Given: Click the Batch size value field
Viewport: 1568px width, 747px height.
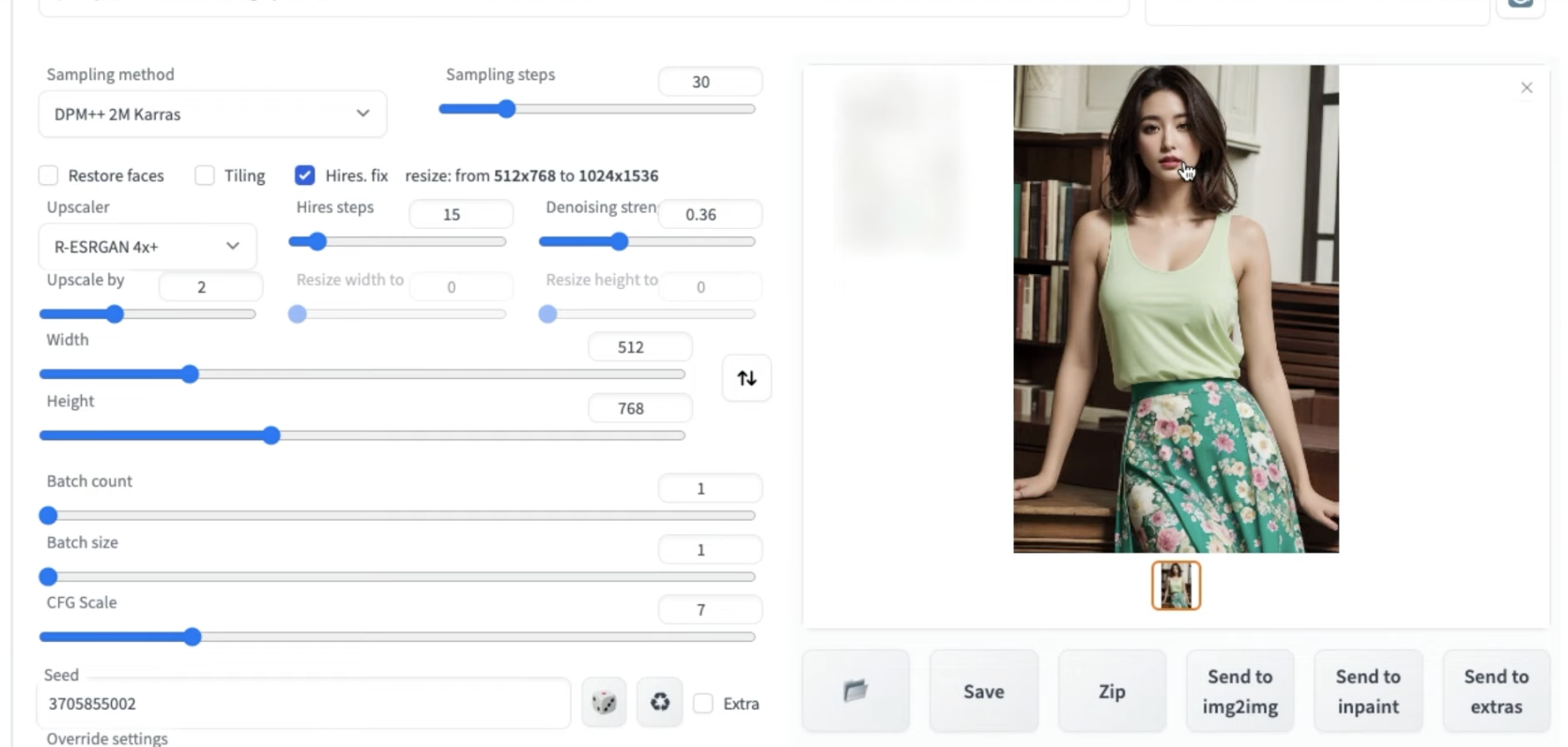Looking at the screenshot, I should [710, 549].
